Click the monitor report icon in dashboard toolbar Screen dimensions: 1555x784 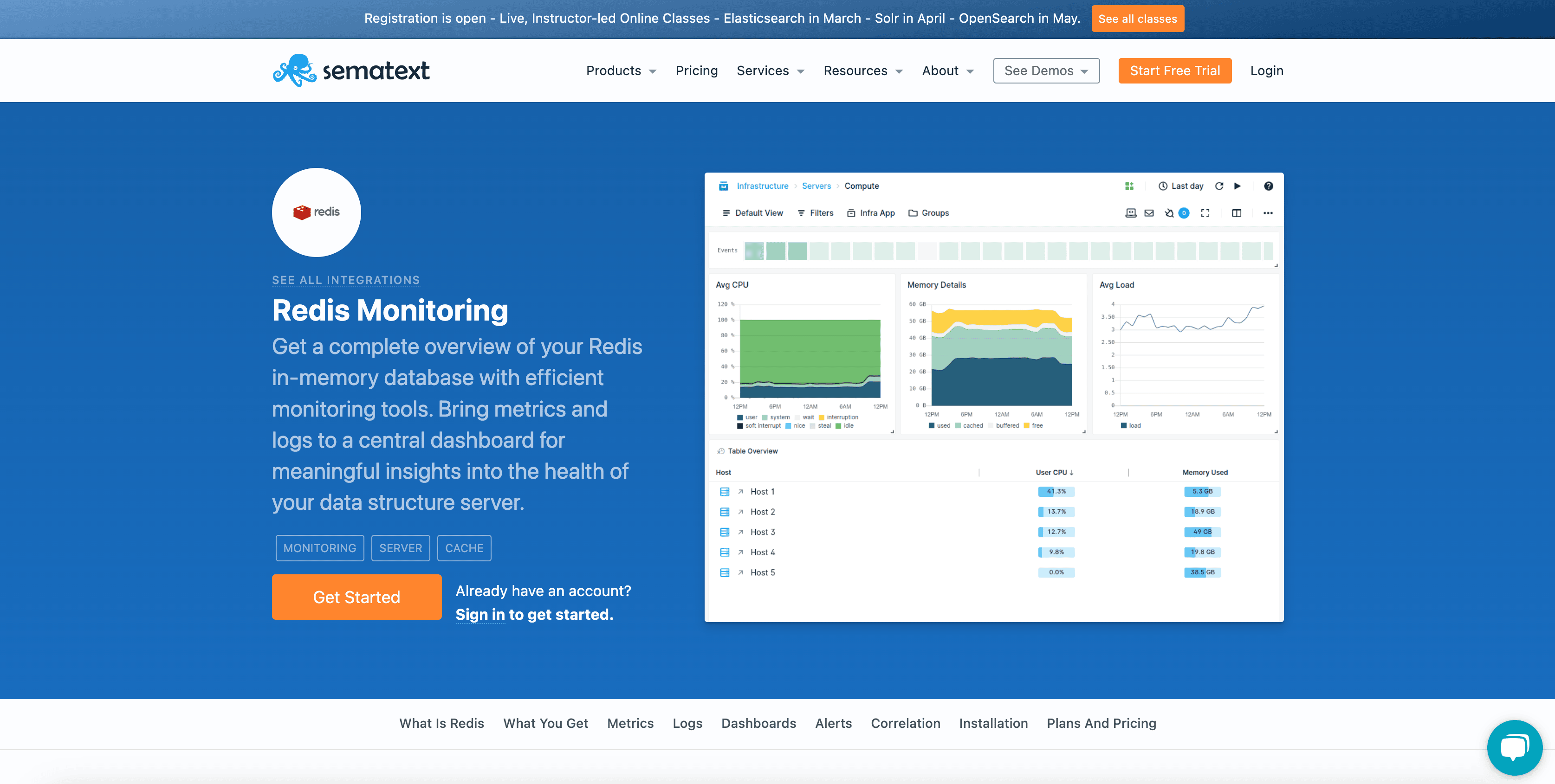[x=1131, y=213]
